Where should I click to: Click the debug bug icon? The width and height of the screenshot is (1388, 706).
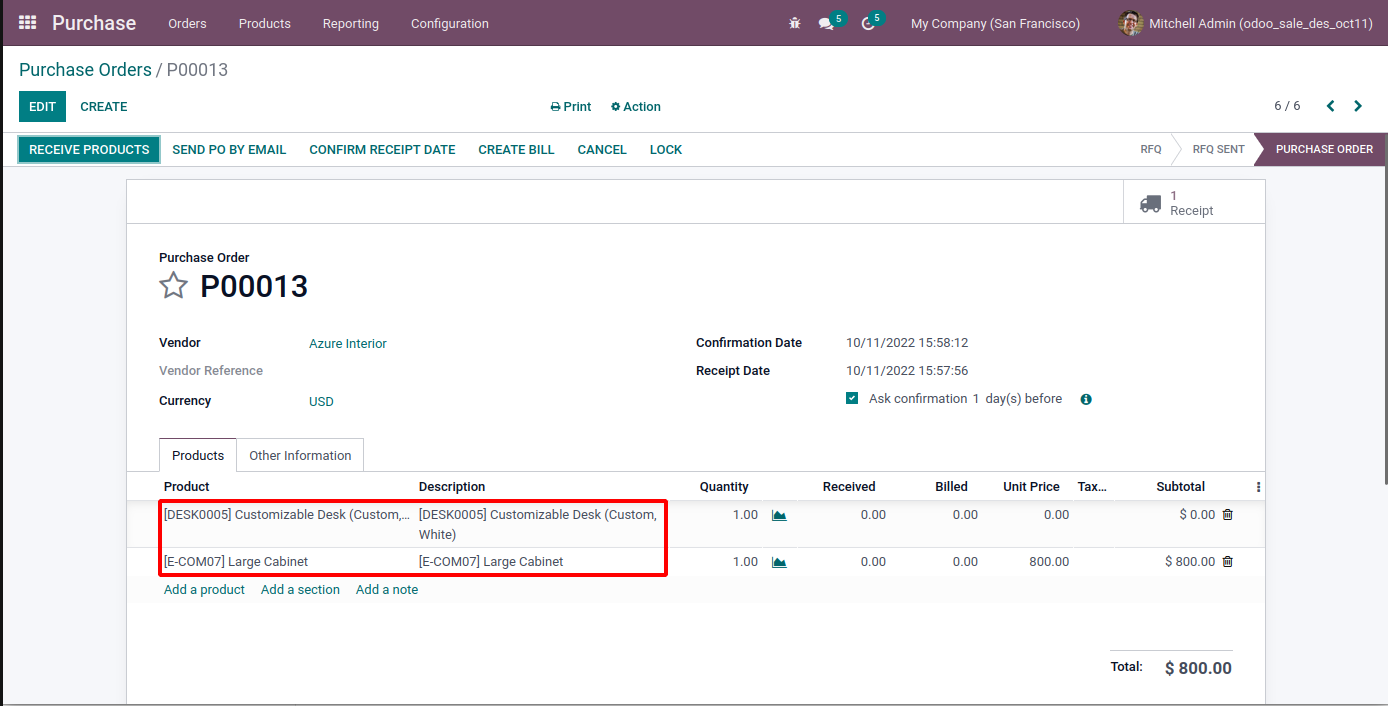pos(795,23)
